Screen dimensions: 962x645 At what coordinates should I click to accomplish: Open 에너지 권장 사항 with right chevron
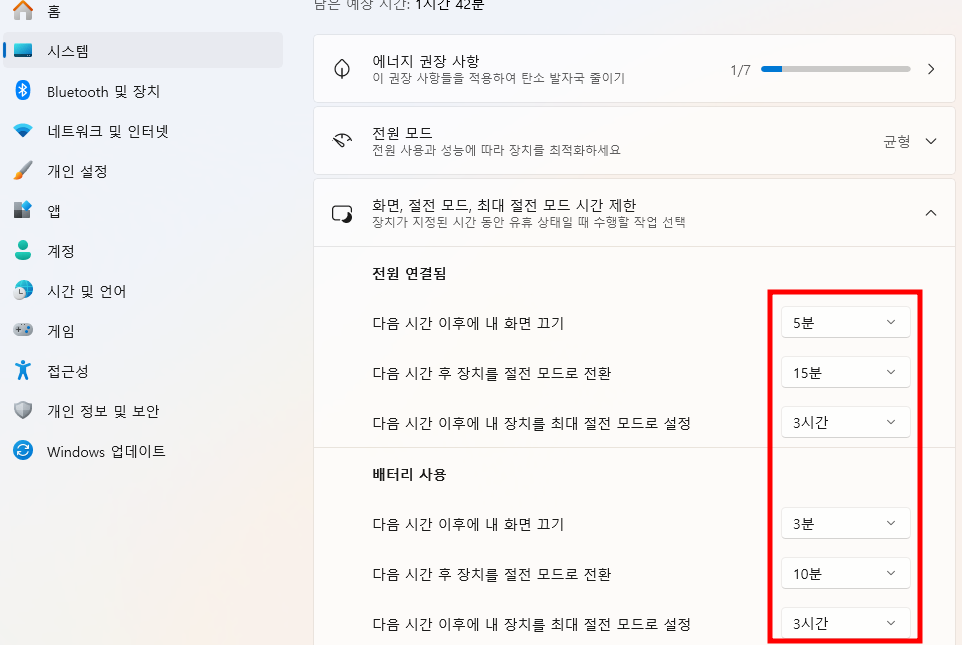(x=931, y=69)
